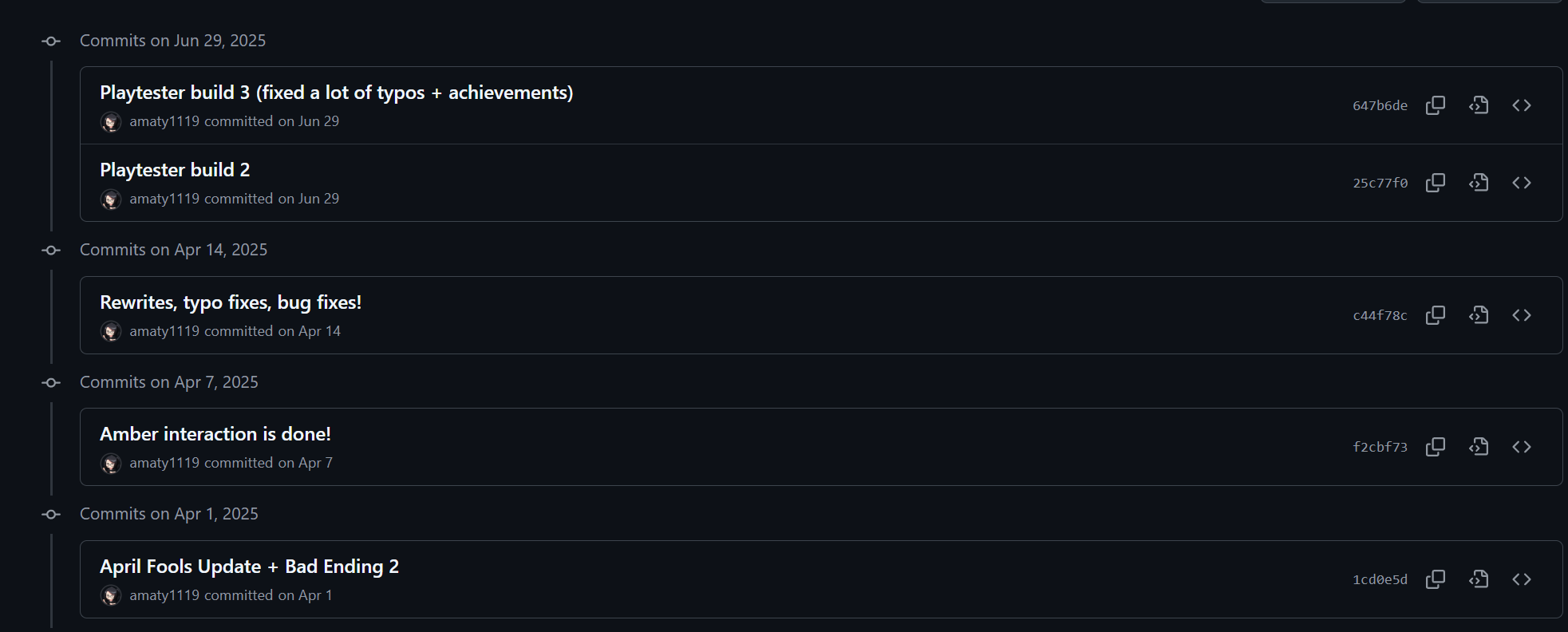
Task: Open 'Amber interaction is done!' commit
Action: coord(215,434)
